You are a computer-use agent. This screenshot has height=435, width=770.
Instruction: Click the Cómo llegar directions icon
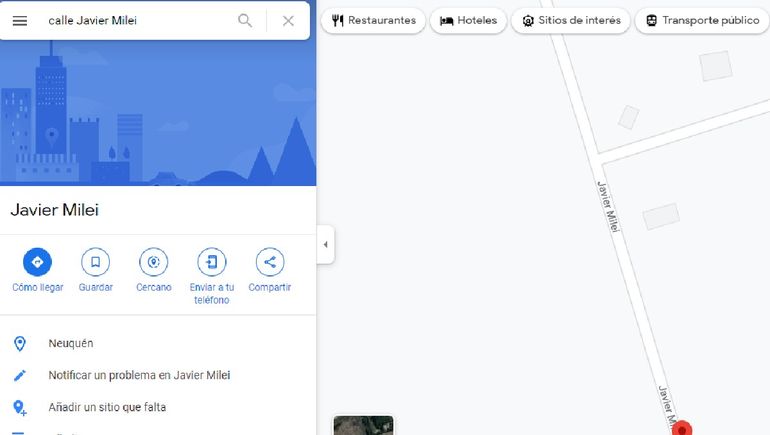(37, 262)
